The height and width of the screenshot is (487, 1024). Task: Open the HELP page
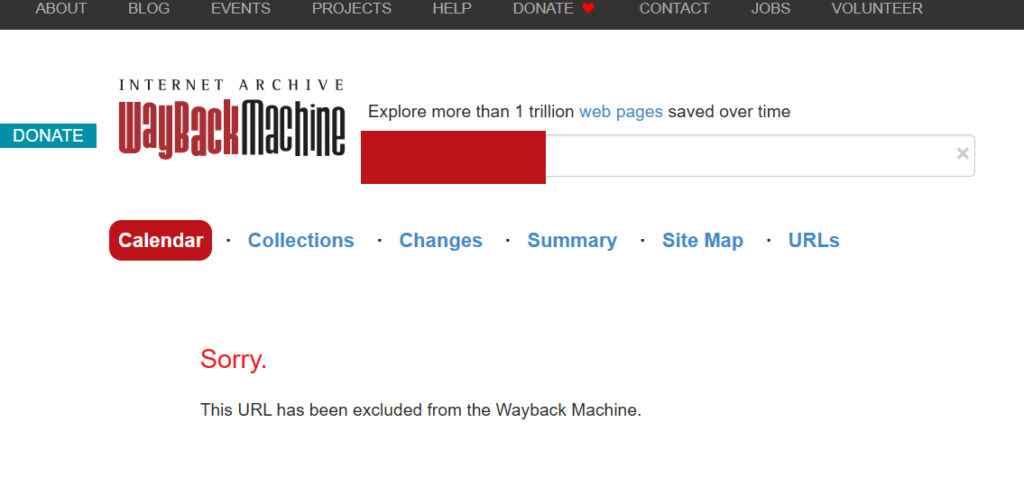452,8
